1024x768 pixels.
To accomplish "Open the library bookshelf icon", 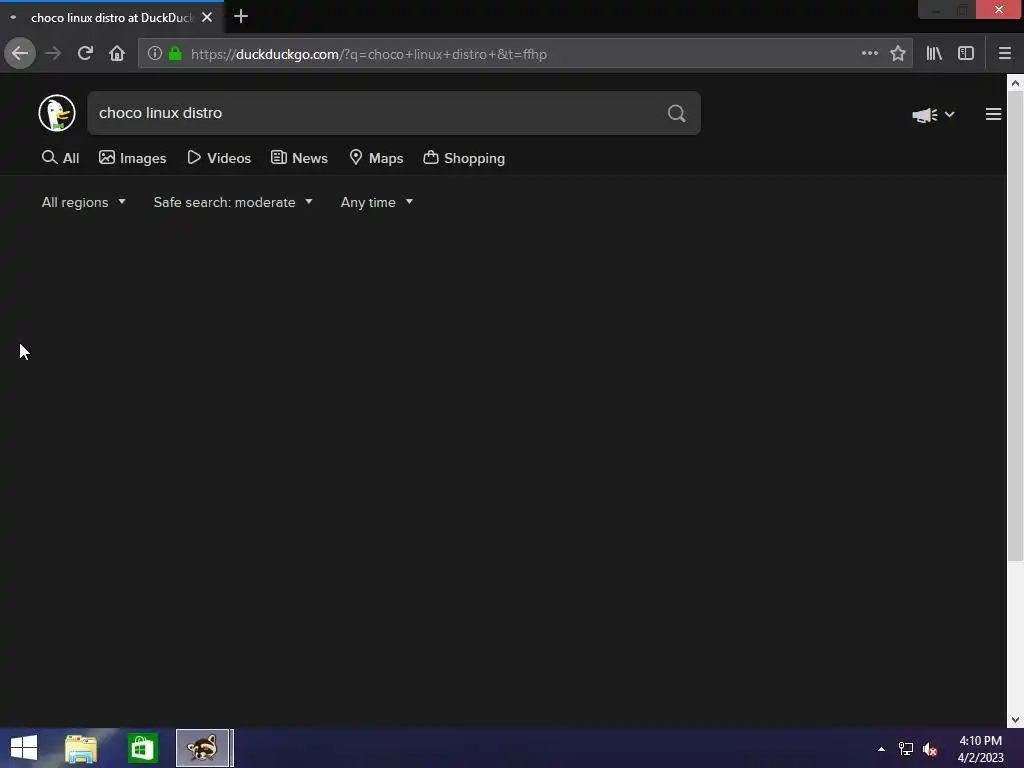I will click(x=934, y=54).
